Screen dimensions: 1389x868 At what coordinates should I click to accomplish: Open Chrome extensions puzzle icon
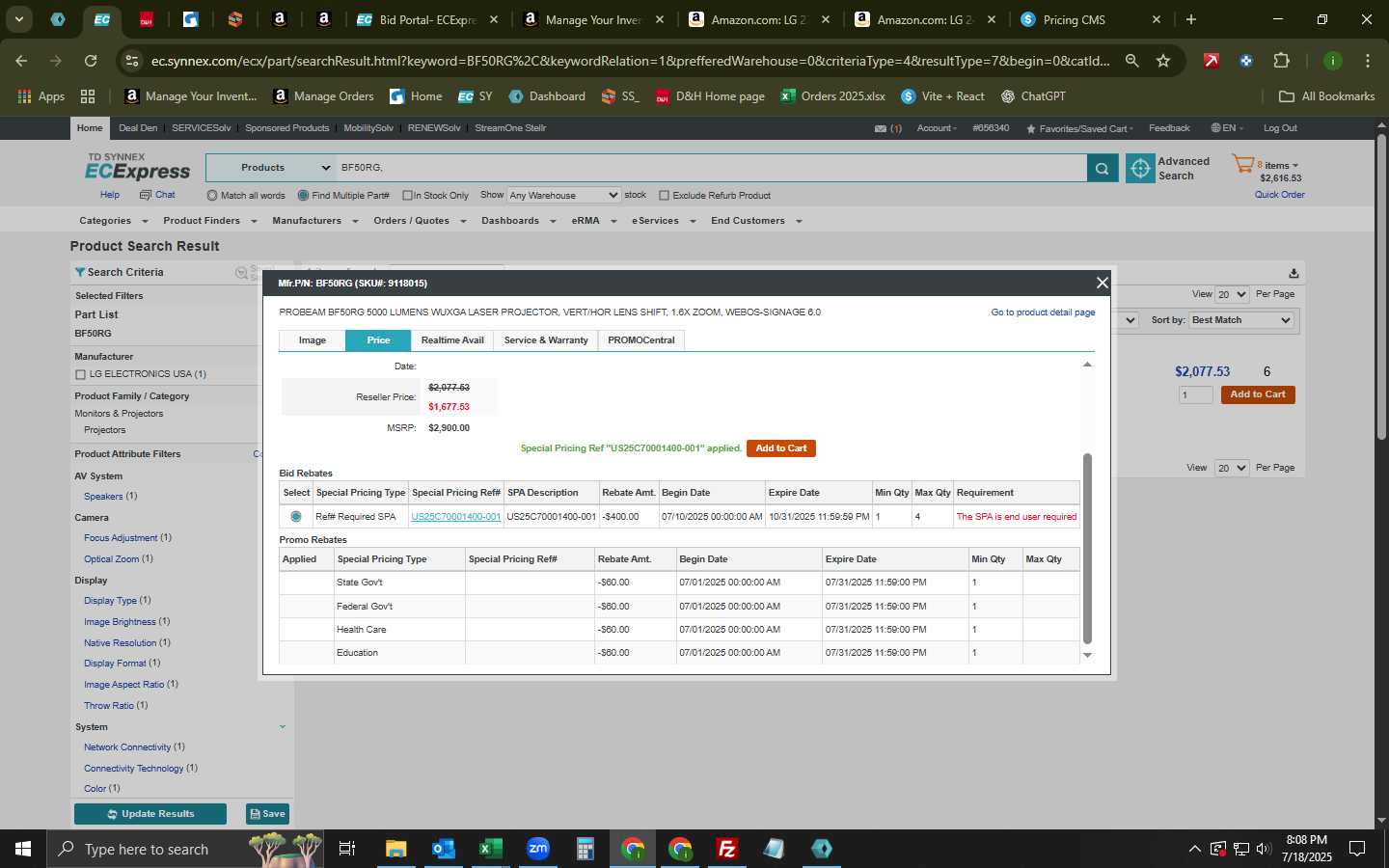coord(1281,61)
